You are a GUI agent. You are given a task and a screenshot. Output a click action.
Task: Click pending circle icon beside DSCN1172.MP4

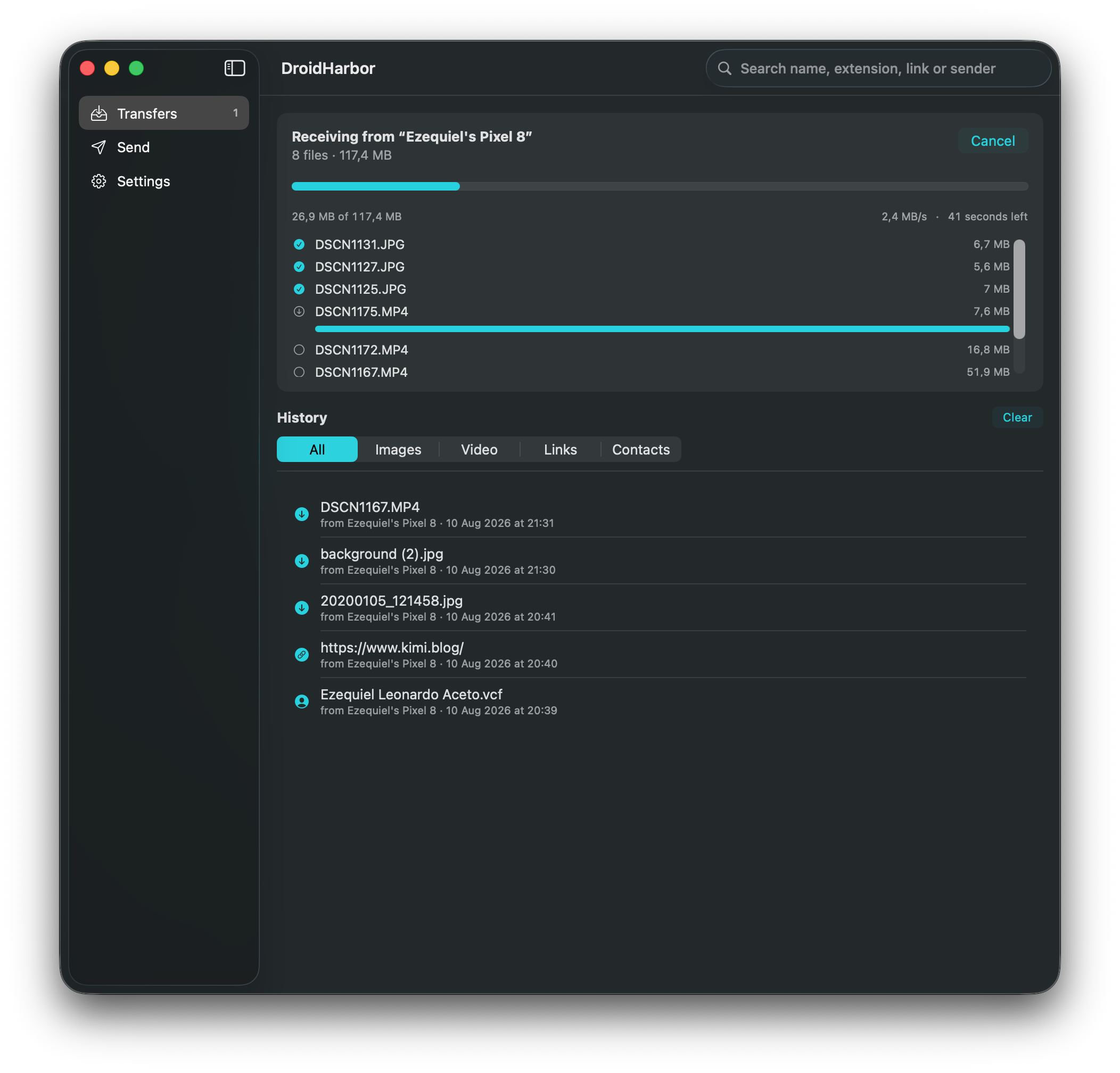click(x=299, y=350)
